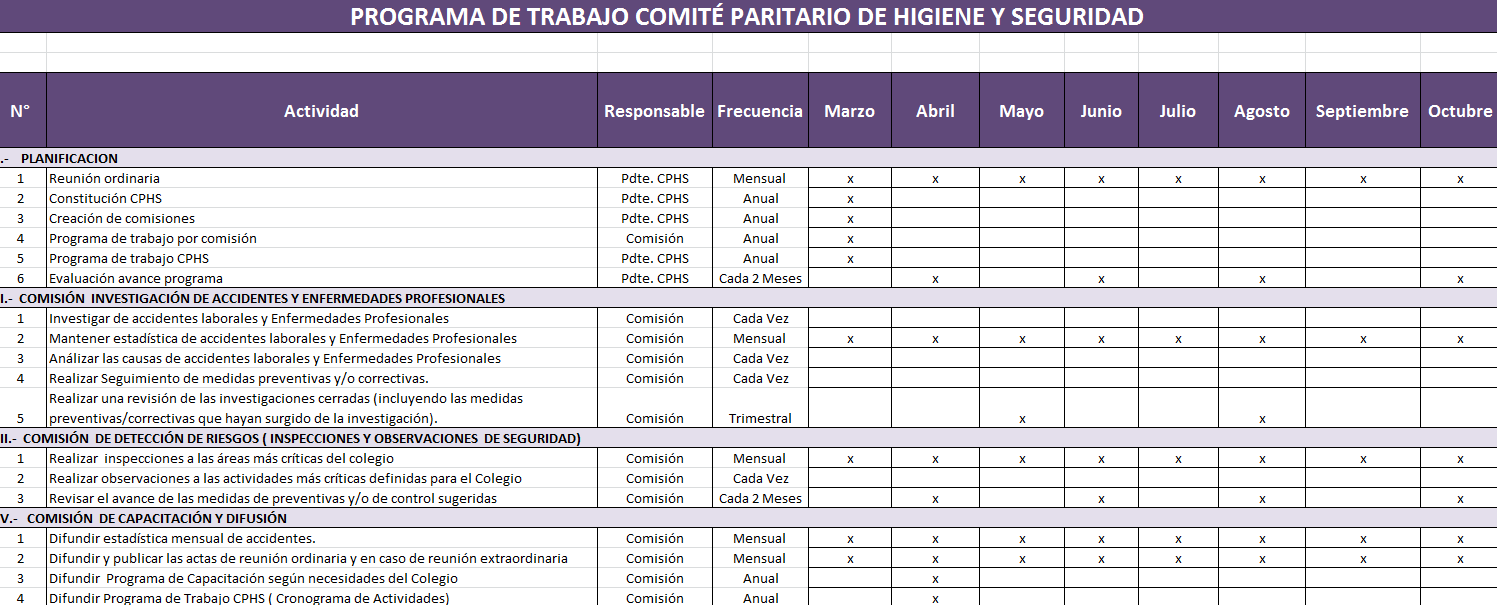The height and width of the screenshot is (605, 1497).
Task: Select the 'Actividad' column header cell
Action: pos(321,111)
